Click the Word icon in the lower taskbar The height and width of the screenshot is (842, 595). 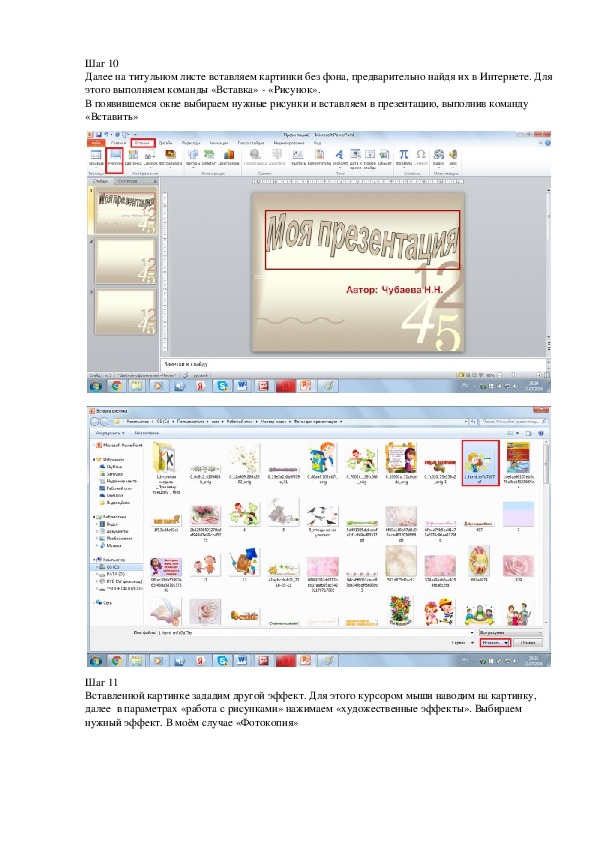242,660
